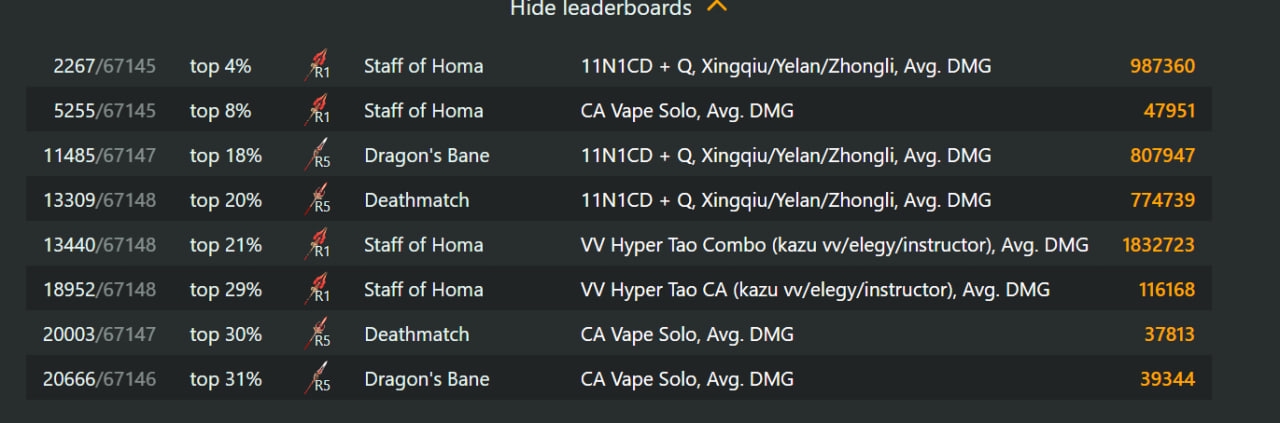The height and width of the screenshot is (423, 1280).
Task: Open ranking 20666/67146 leaderboard
Action: [99, 378]
